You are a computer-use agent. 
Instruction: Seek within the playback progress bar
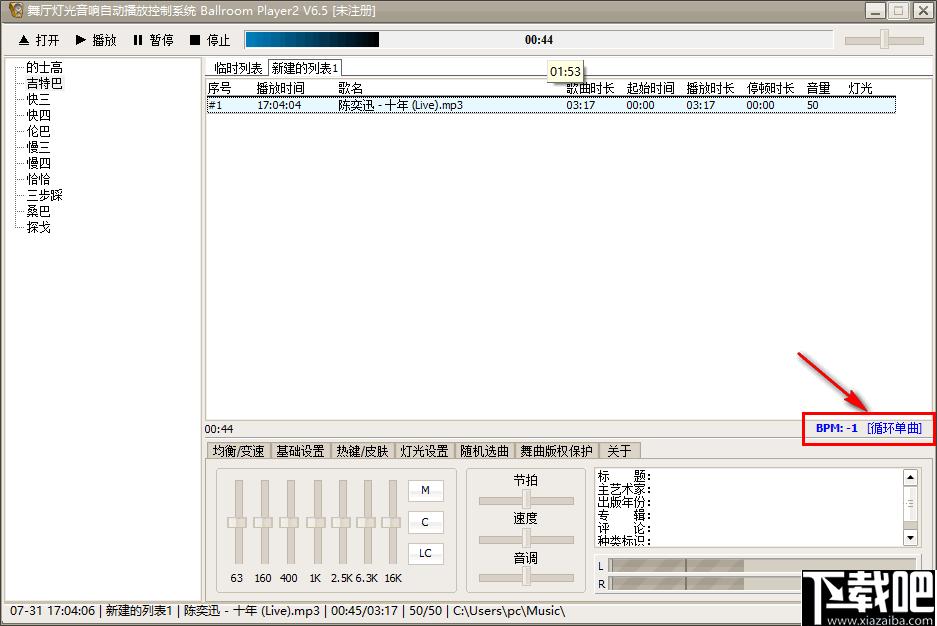(x=539, y=40)
